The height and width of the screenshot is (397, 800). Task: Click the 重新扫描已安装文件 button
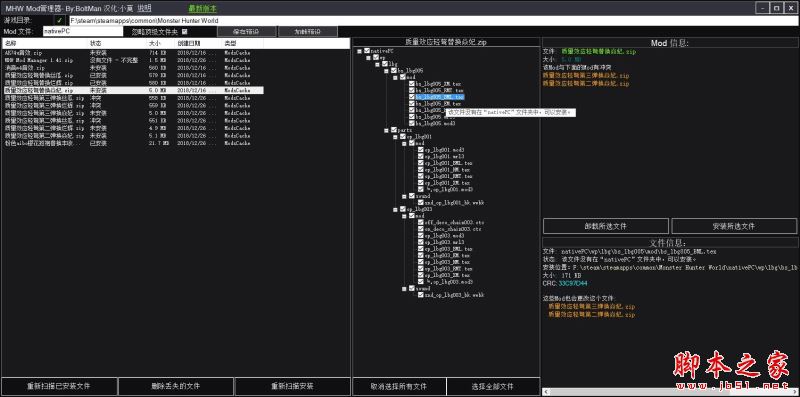click(59, 386)
